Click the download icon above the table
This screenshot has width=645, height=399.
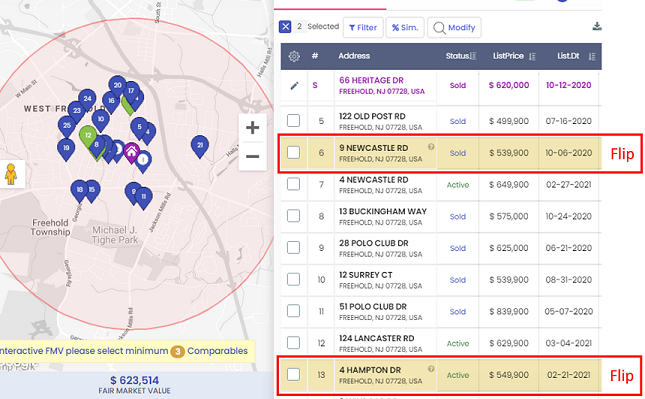coord(597,26)
